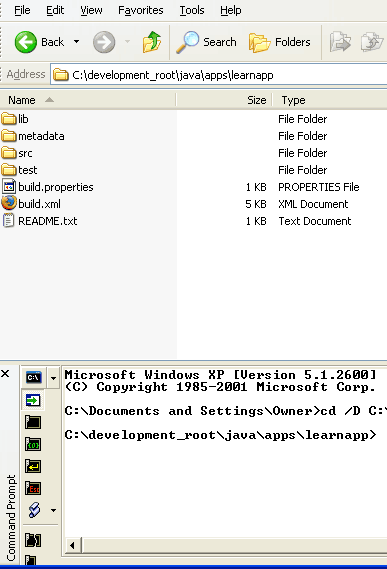Open dropdown next to C:\ console icon
Screen dimensions: 387x569
pyautogui.click(x=54, y=378)
